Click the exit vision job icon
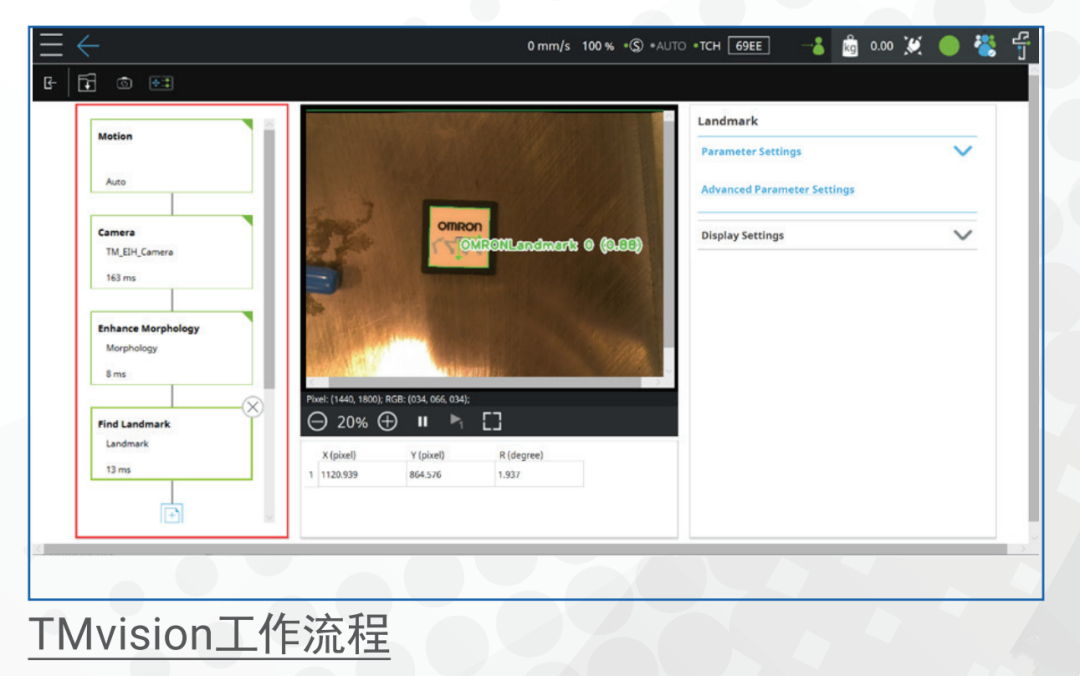 (x=50, y=83)
